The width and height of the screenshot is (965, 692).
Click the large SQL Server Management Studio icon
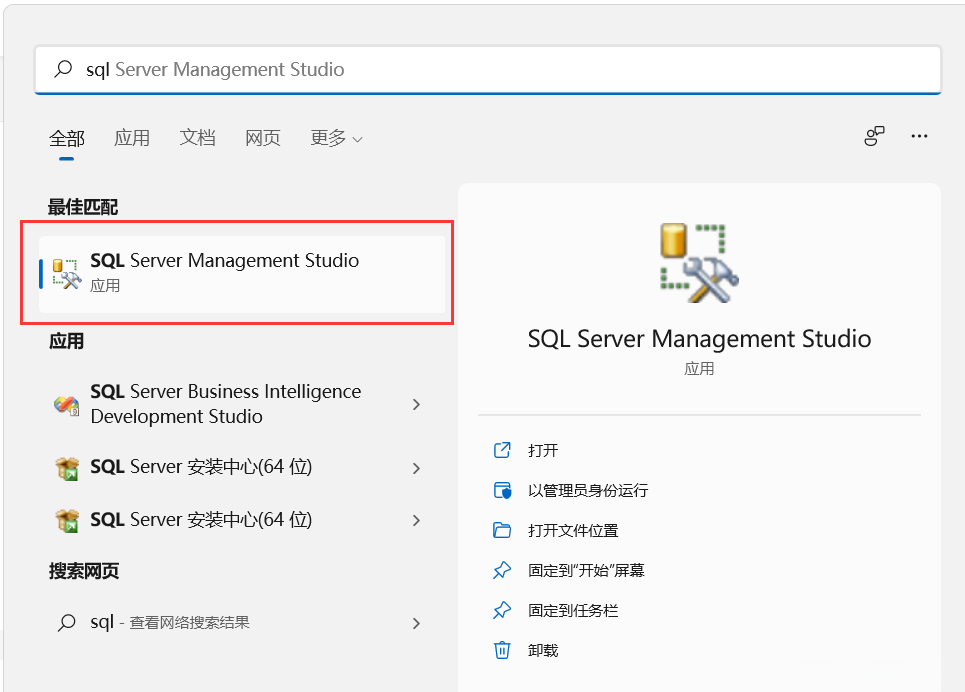coord(699,263)
